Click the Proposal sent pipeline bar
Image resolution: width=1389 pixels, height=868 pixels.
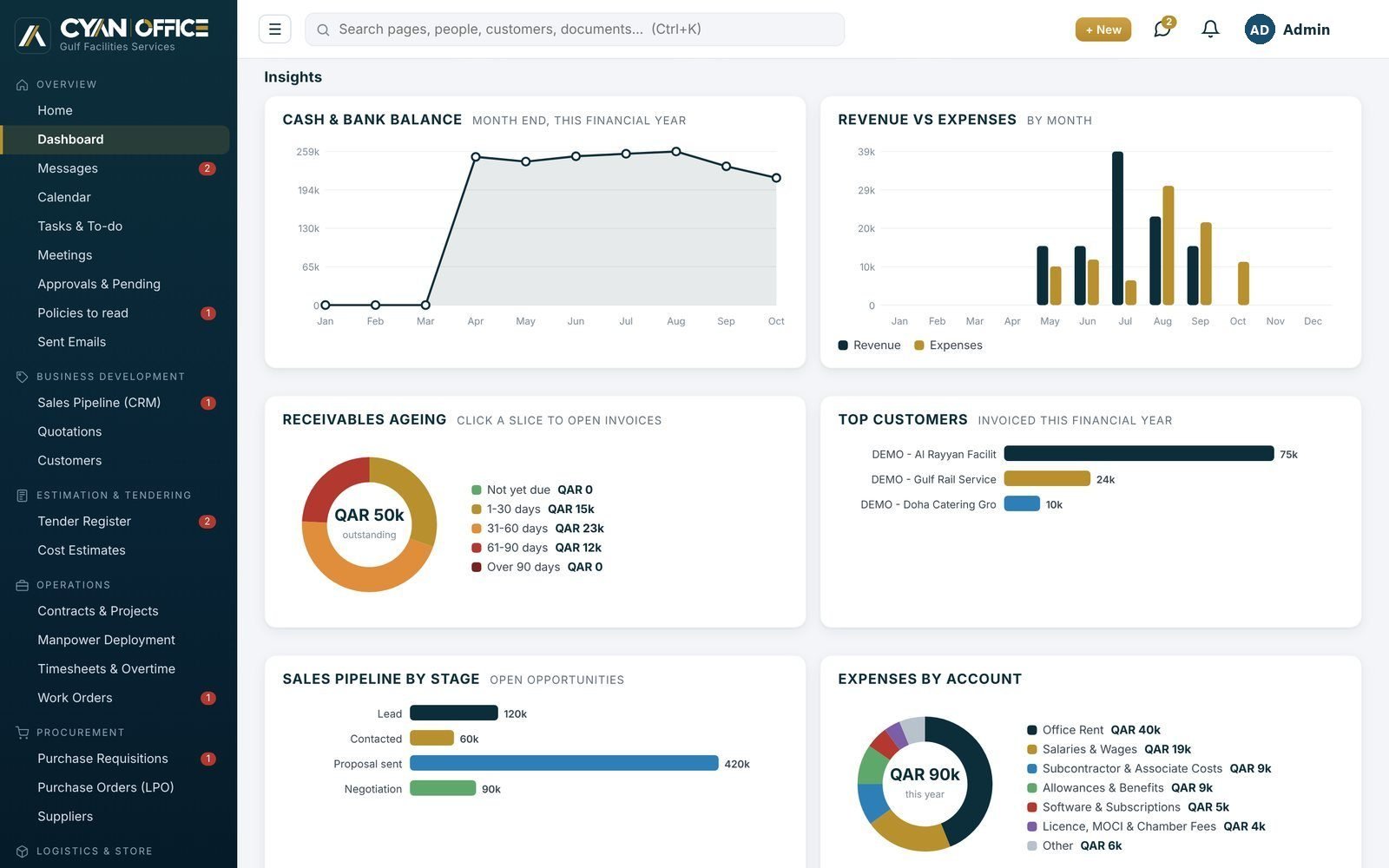point(563,763)
